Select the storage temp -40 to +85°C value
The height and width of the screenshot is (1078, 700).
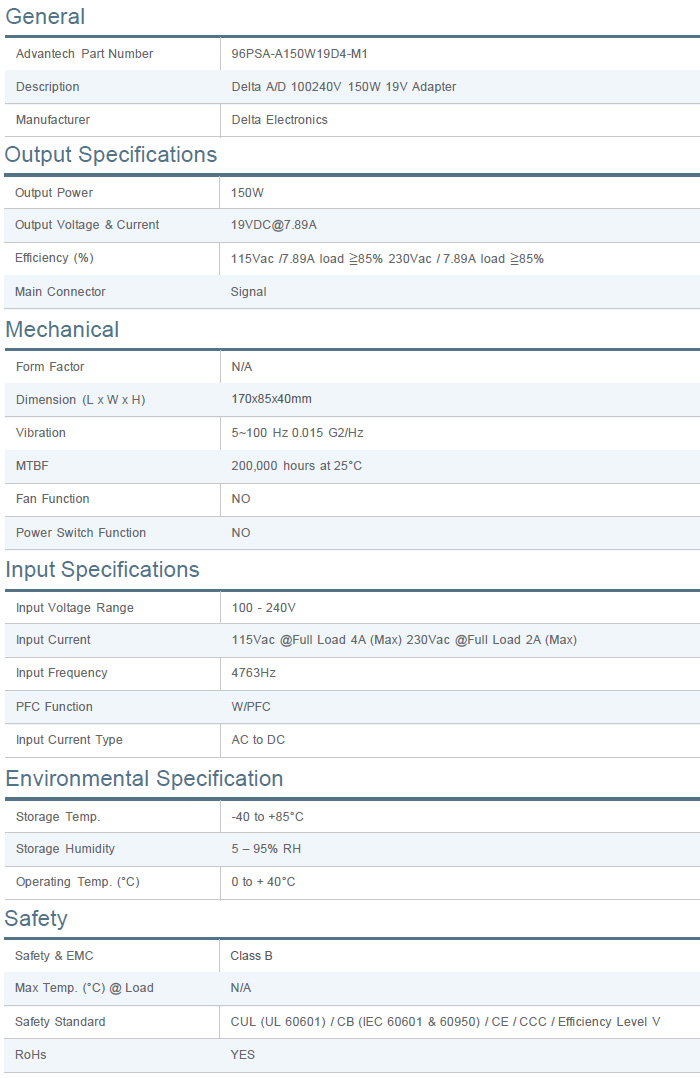(x=267, y=817)
